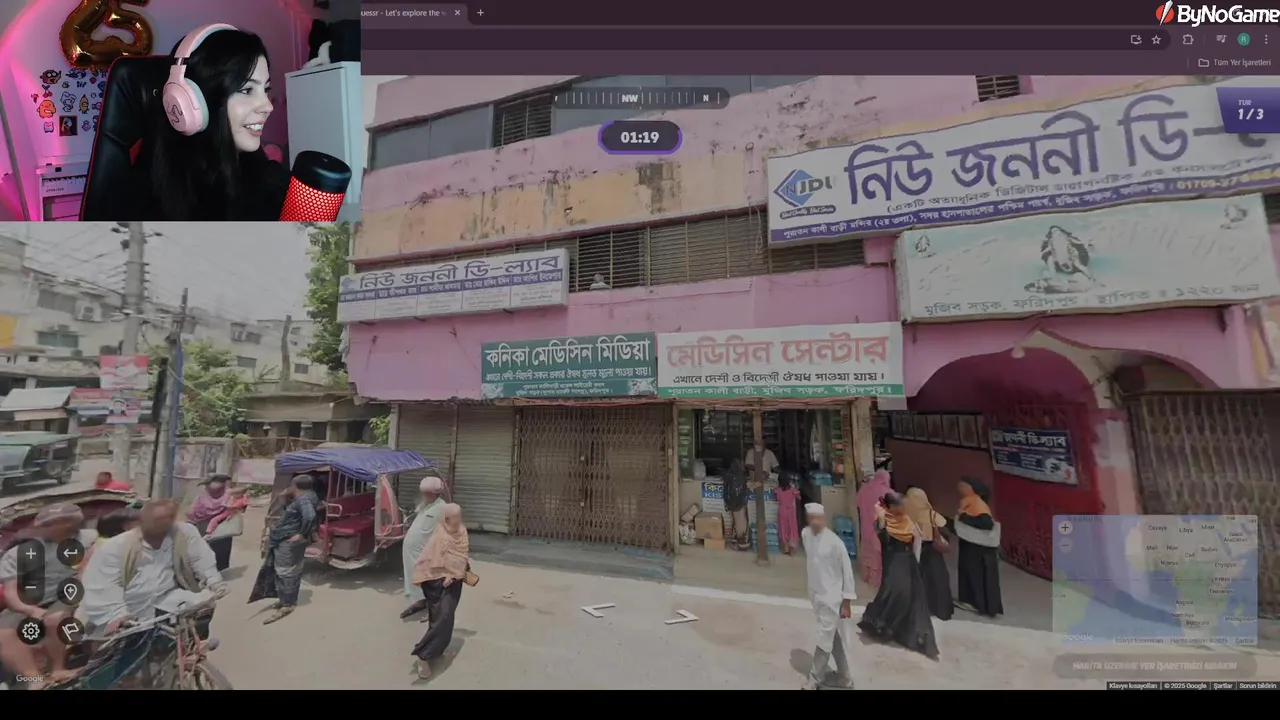
Task: Return to start with flag icon
Action: pyautogui.click(x=70, y=631)
